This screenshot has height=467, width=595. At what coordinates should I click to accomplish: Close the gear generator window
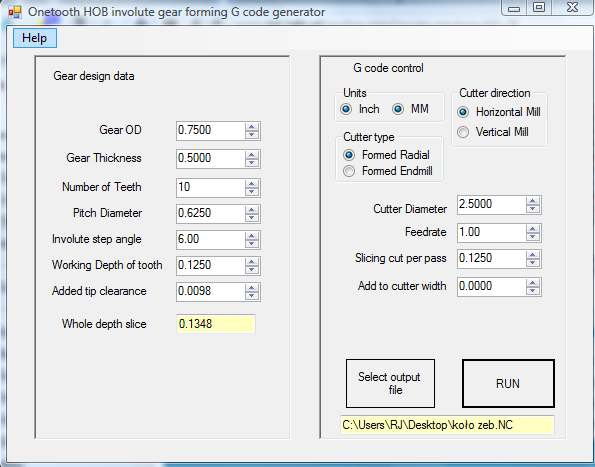click(572, 8)
